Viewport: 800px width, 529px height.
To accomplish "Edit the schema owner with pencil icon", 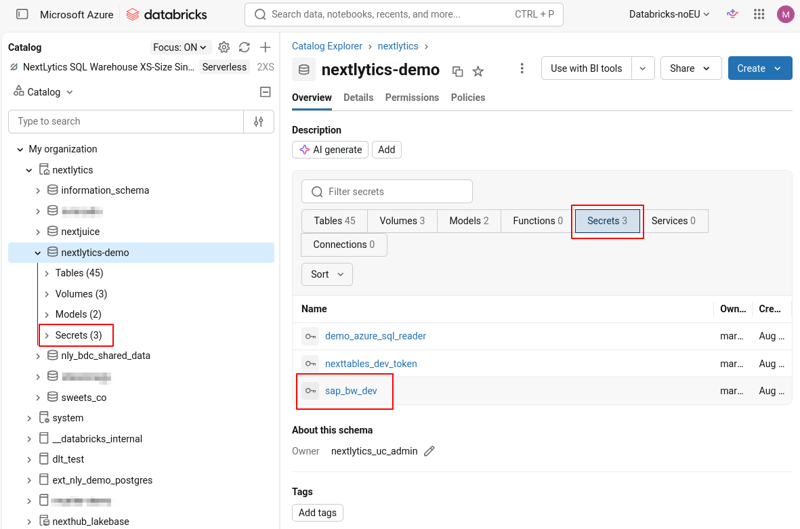I will coord(430,451).
